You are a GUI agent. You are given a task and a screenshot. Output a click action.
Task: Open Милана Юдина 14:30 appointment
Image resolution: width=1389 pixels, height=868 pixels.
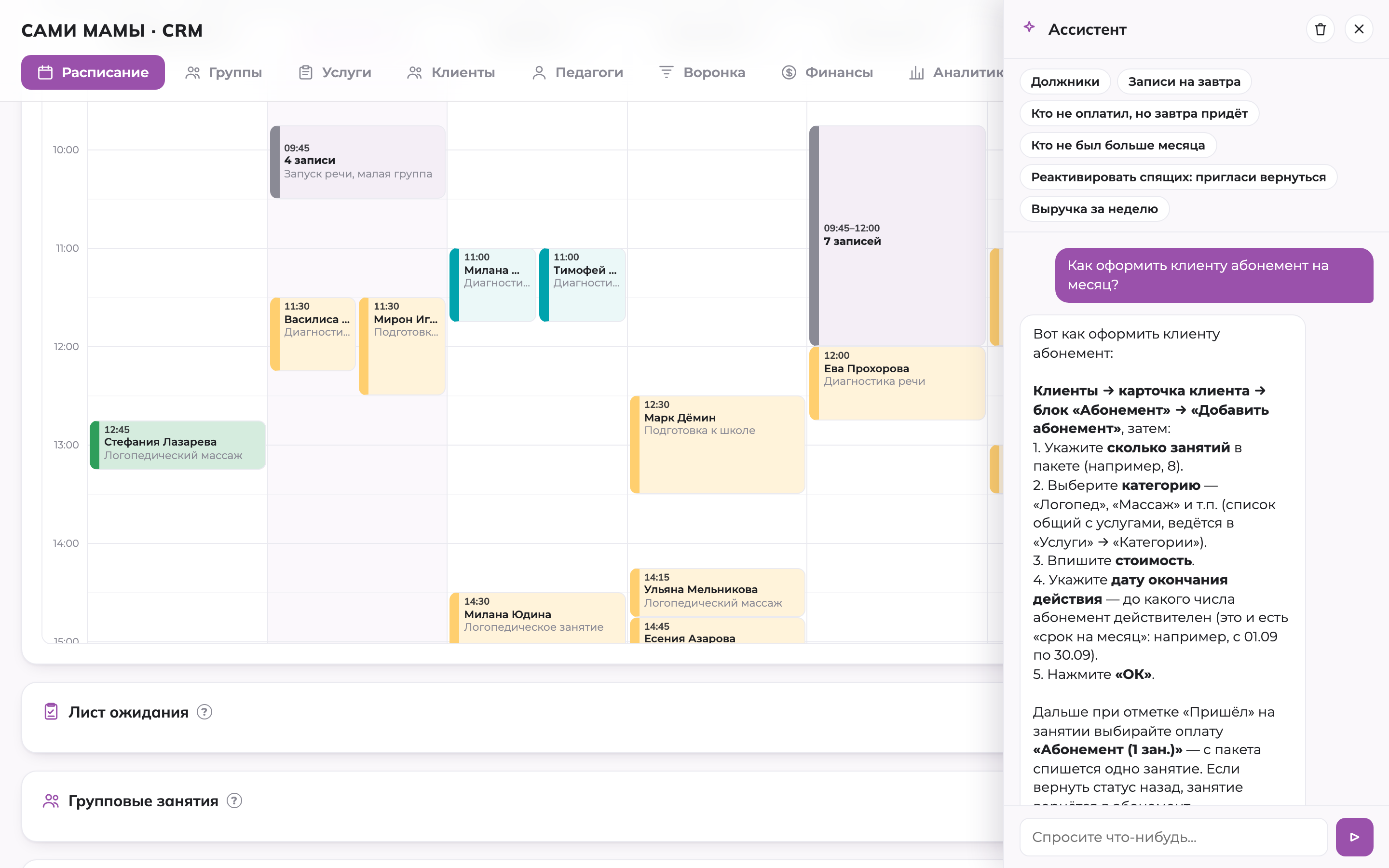tap(537, 618)
